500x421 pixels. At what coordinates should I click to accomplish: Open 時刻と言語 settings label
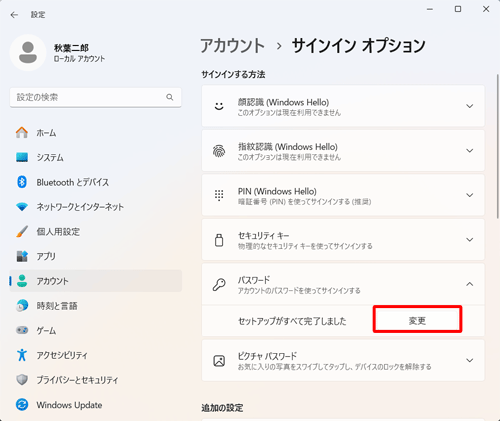[57, 305]
